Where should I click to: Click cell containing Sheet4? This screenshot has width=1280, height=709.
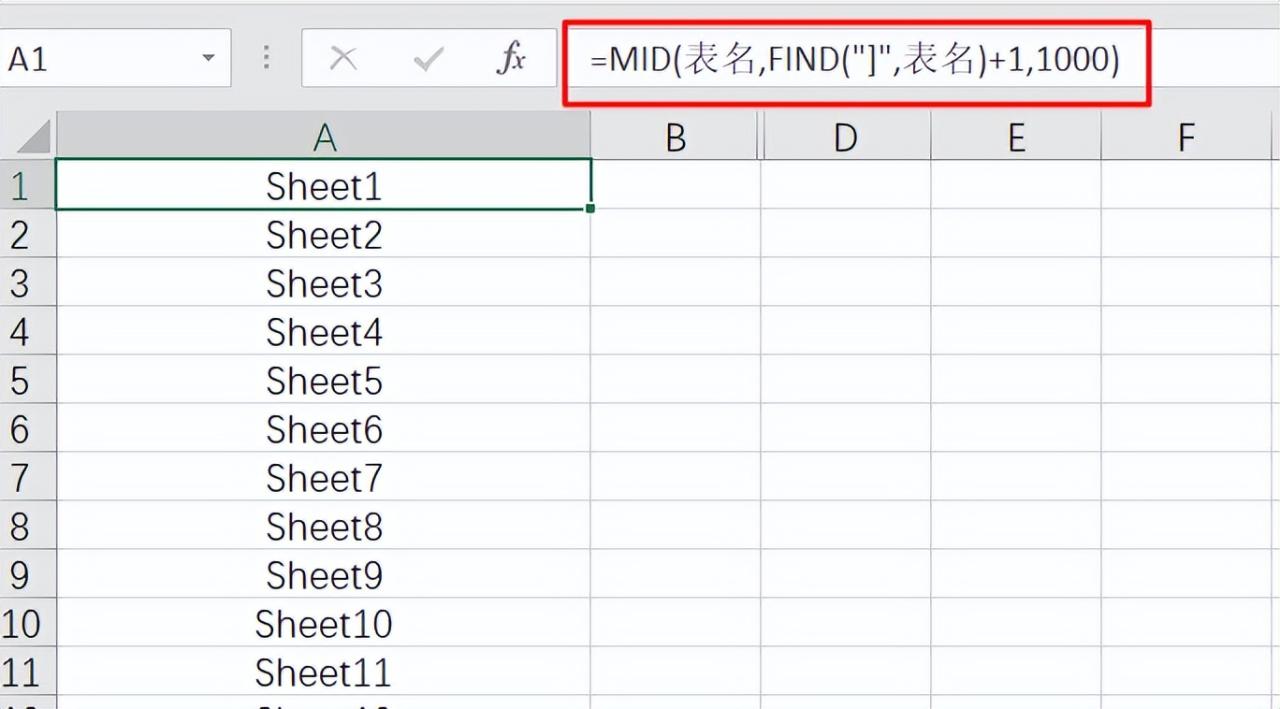324,331
